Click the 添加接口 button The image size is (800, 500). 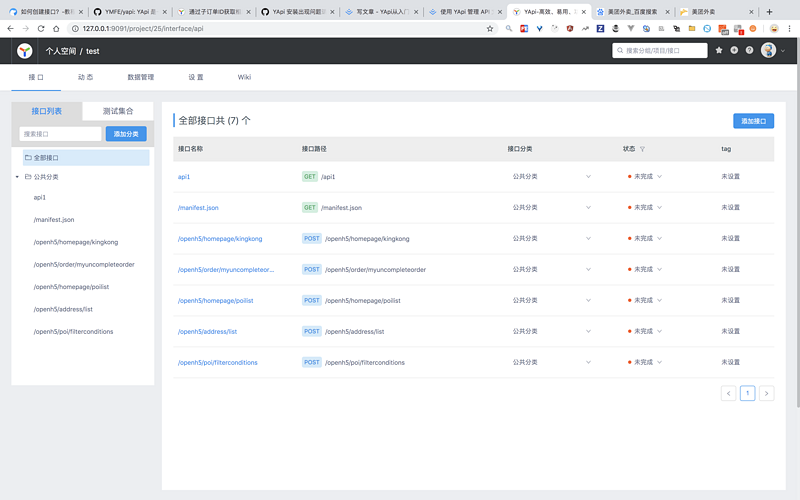click(754, 121)
